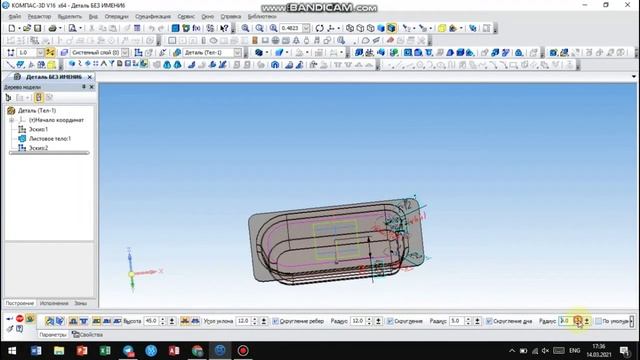This screenshot has height=360, width=640.
Task: Open the New document dropdown arrow
Action: 19,29
